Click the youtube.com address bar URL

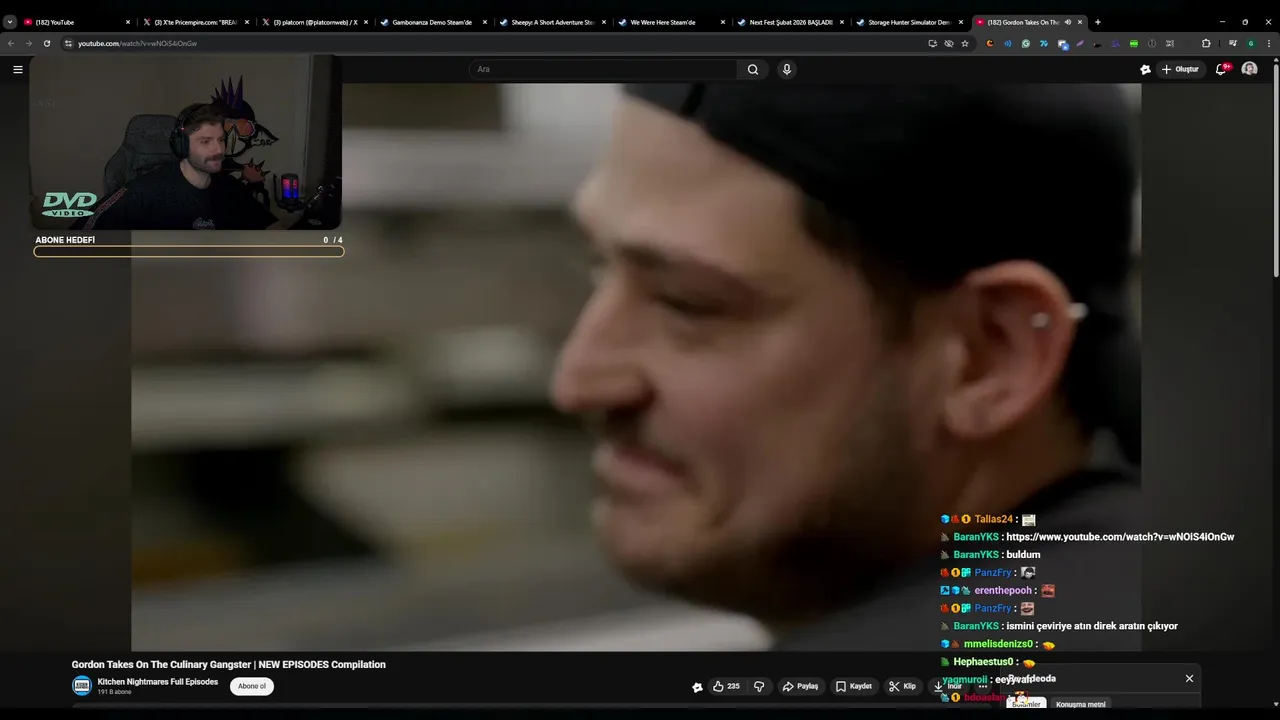pos(138,43)
